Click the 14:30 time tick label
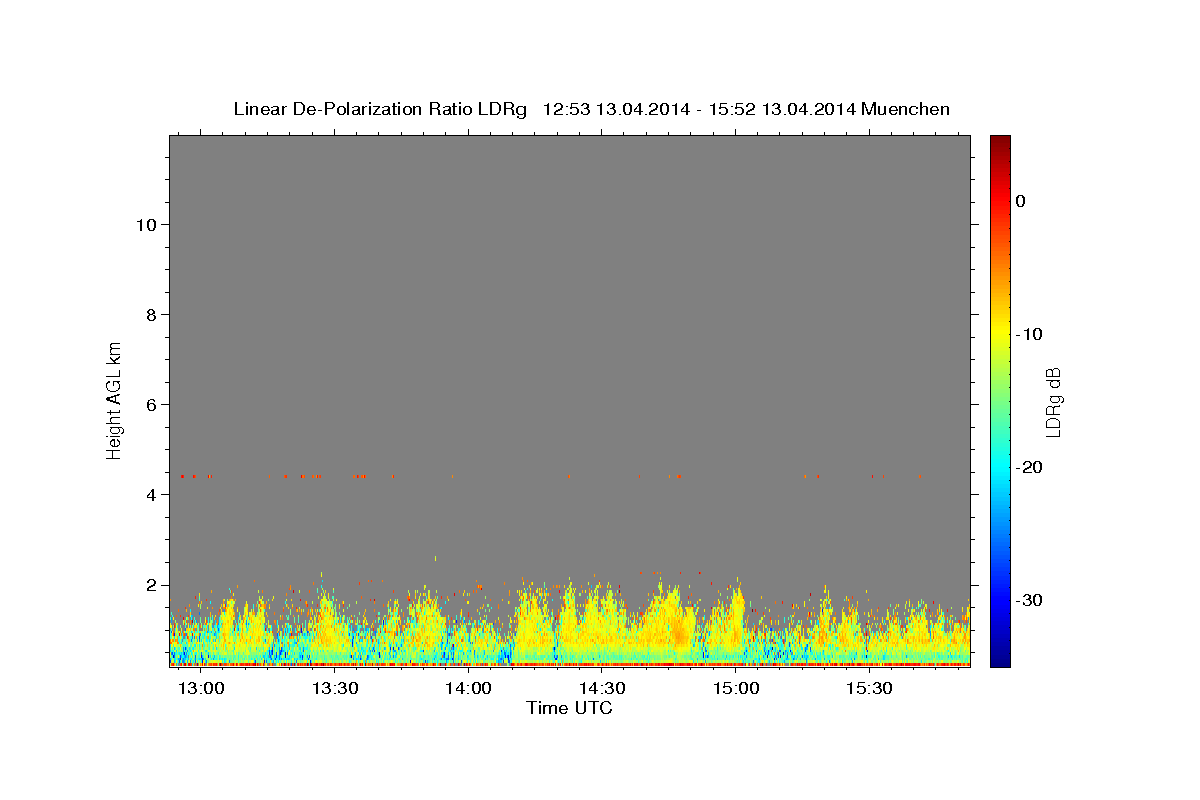The width and height of the screenshot is (1200, 800). click(x=602, y=689)
